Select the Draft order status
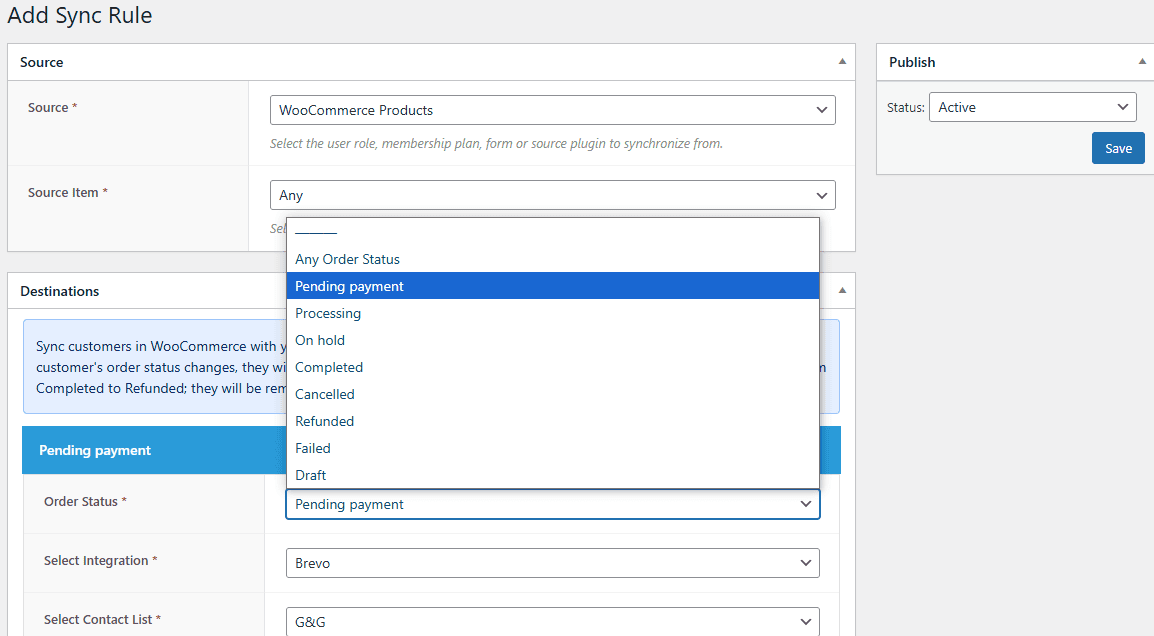 (x=552, y=475)
